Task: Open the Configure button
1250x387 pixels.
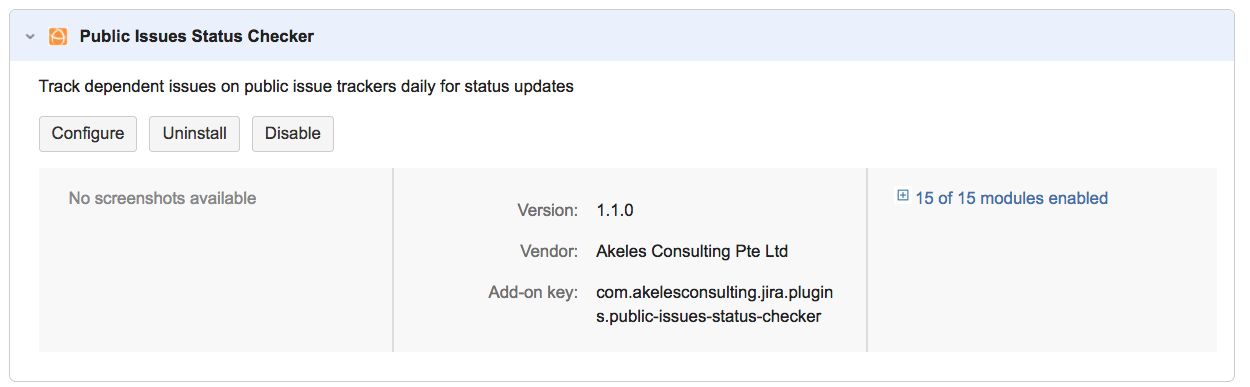Action: tap(88, 133)
